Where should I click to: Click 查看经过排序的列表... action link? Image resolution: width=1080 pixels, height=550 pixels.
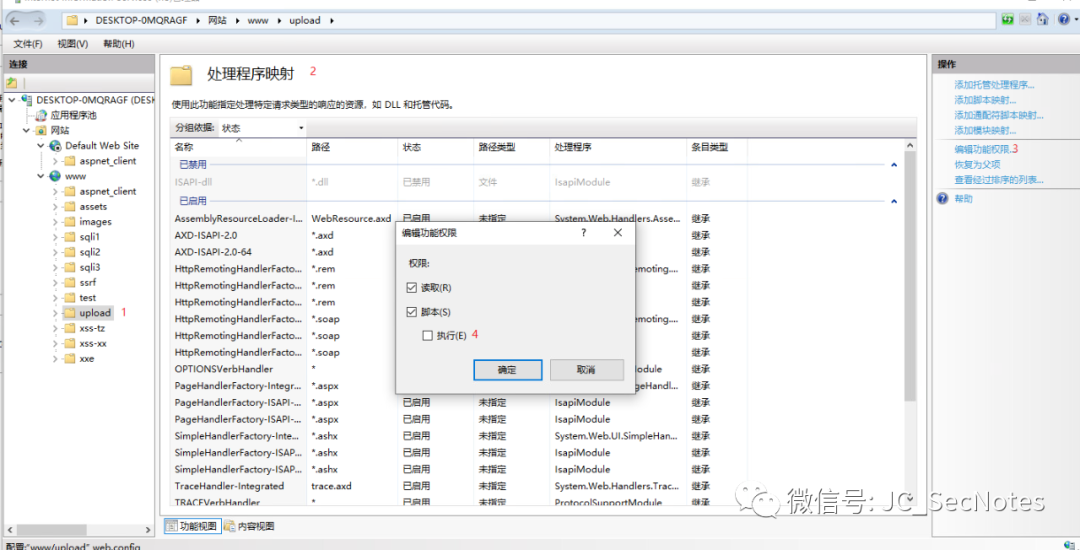point(999,180)
